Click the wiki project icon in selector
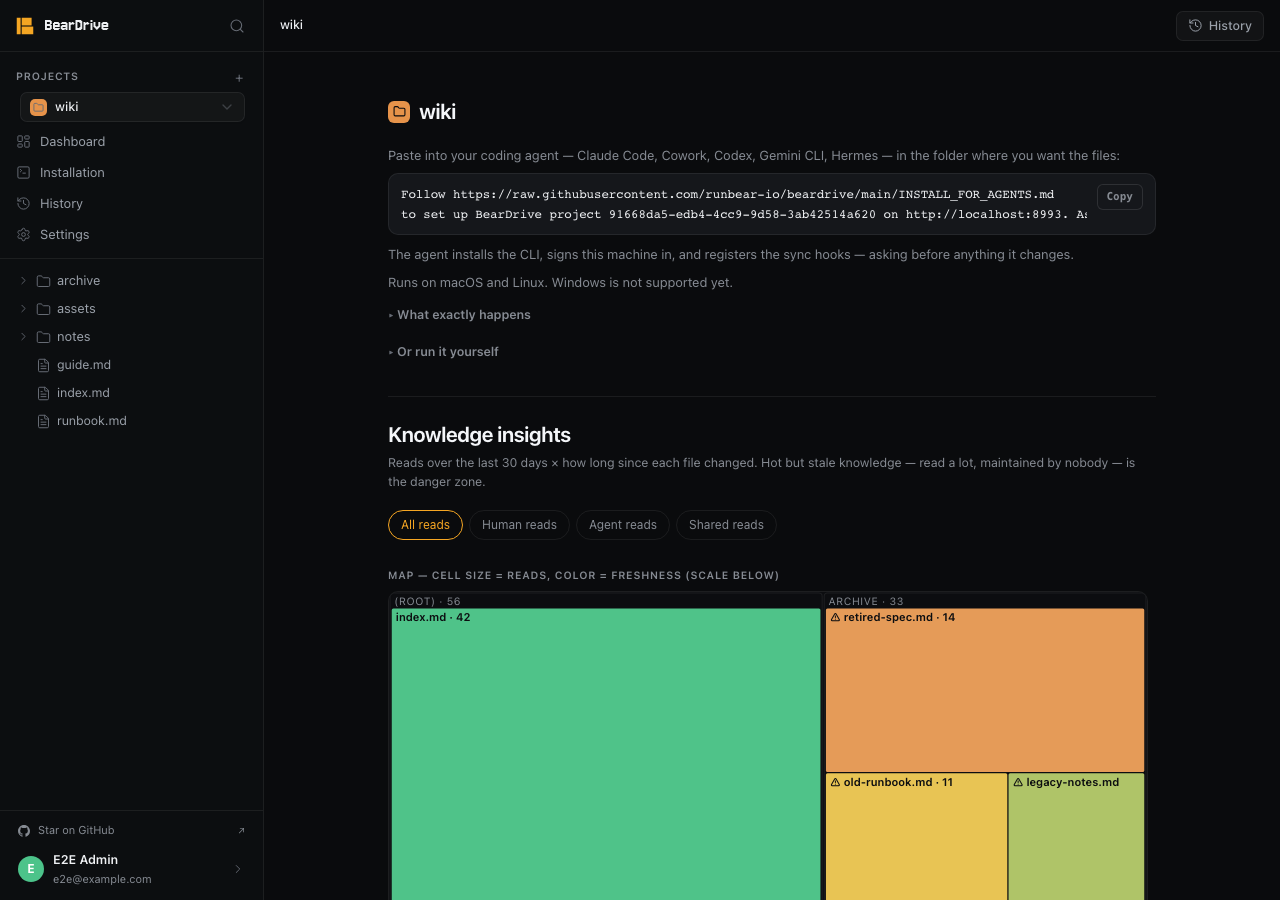 (x=39, y=107)
